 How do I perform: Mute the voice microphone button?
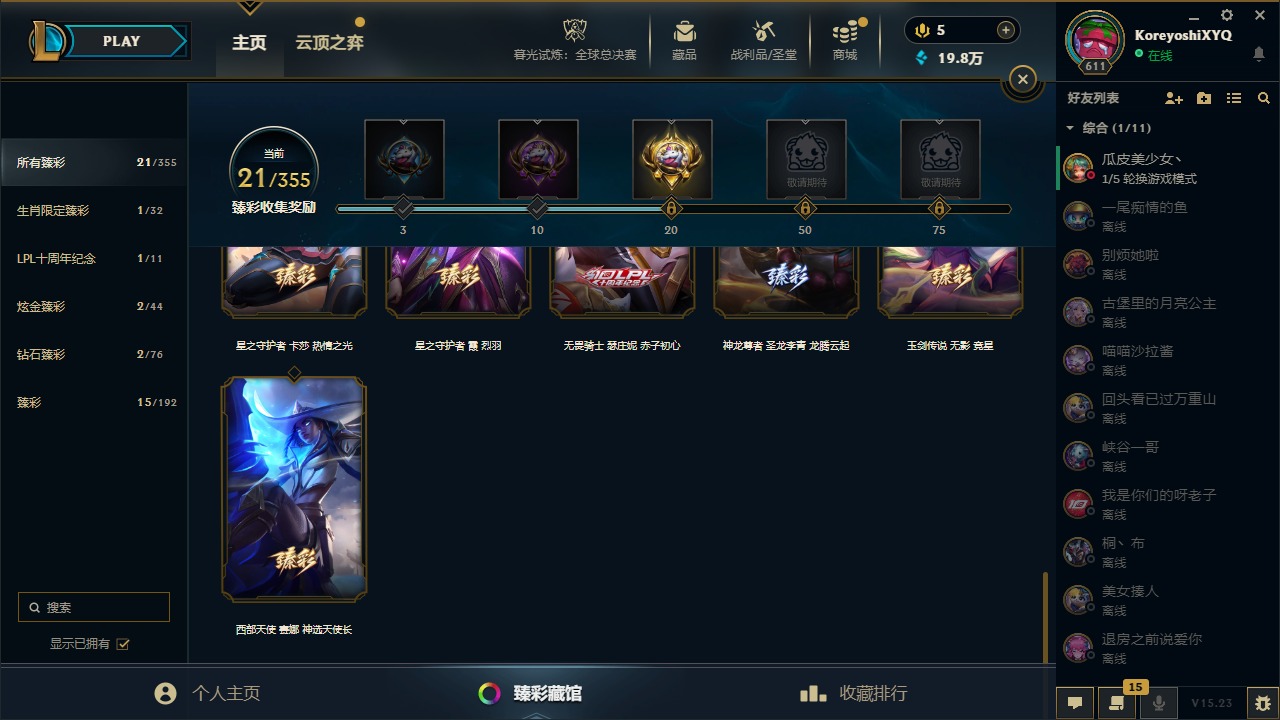[x=1159, y=702]
